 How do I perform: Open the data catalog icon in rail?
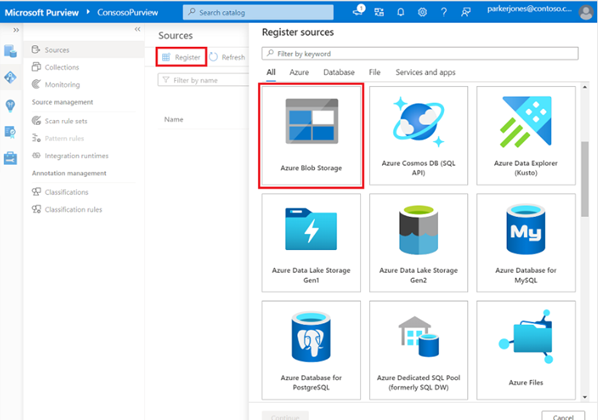coord(10,50)
